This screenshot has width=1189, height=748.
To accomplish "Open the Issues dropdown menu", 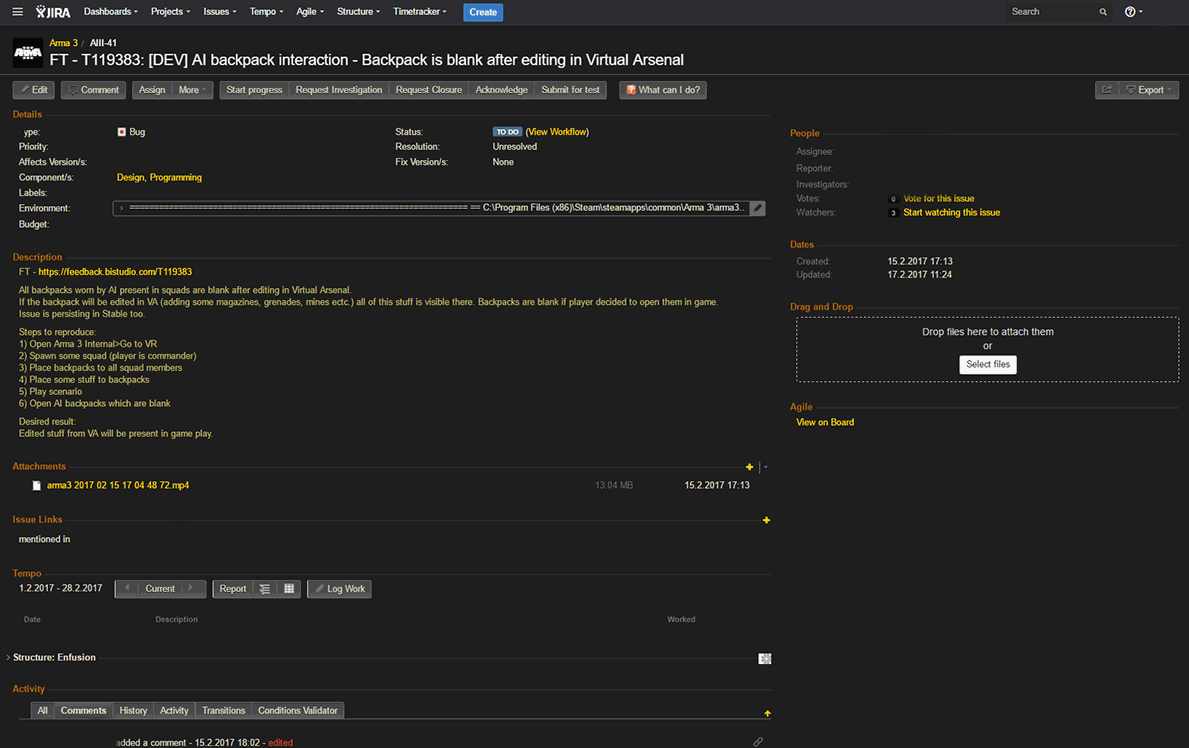I will (219, 11).
